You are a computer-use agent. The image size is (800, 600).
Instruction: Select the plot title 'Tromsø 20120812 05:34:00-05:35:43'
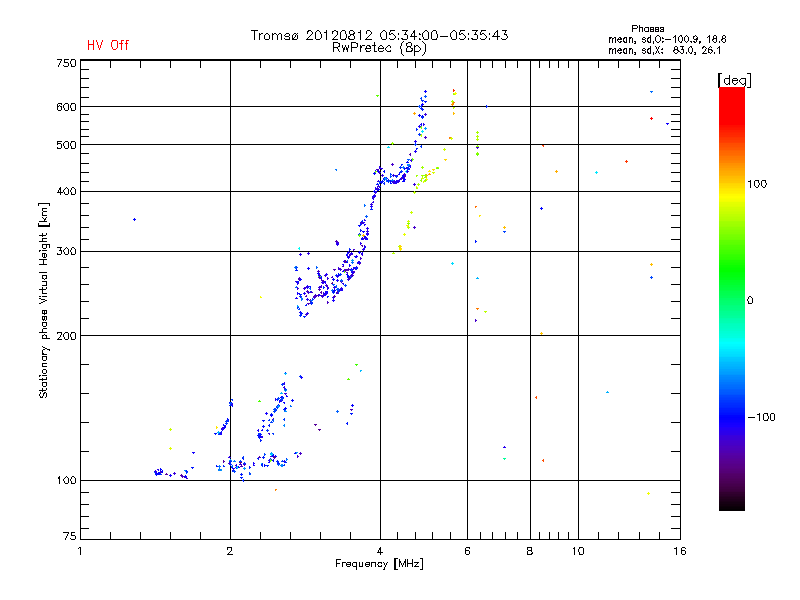point(379,35)
